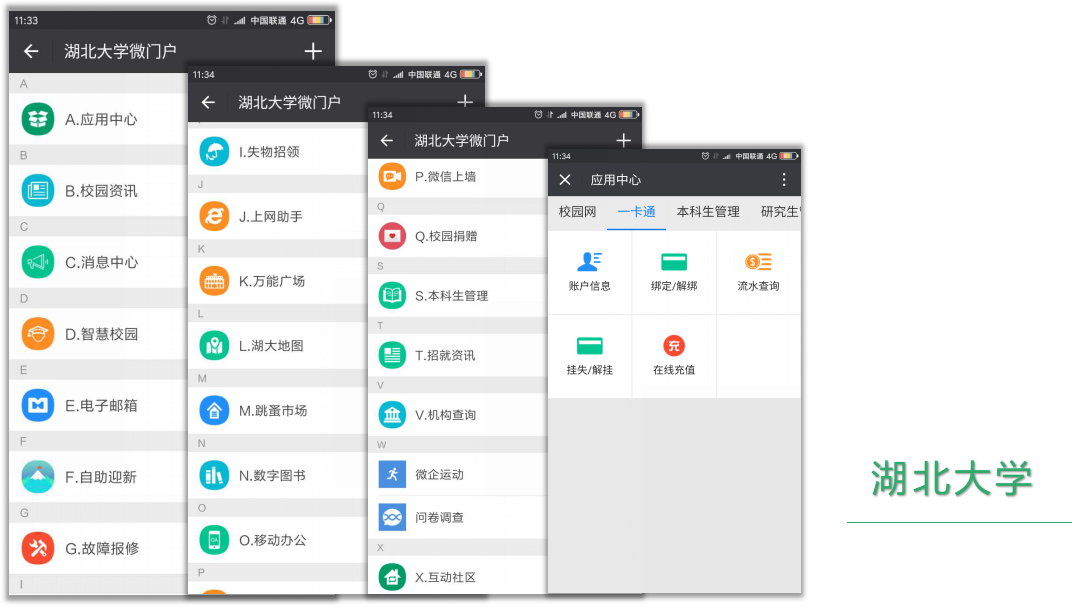
Task: Switch to the 研究生 tab
Action: click(x=780, y=212)
